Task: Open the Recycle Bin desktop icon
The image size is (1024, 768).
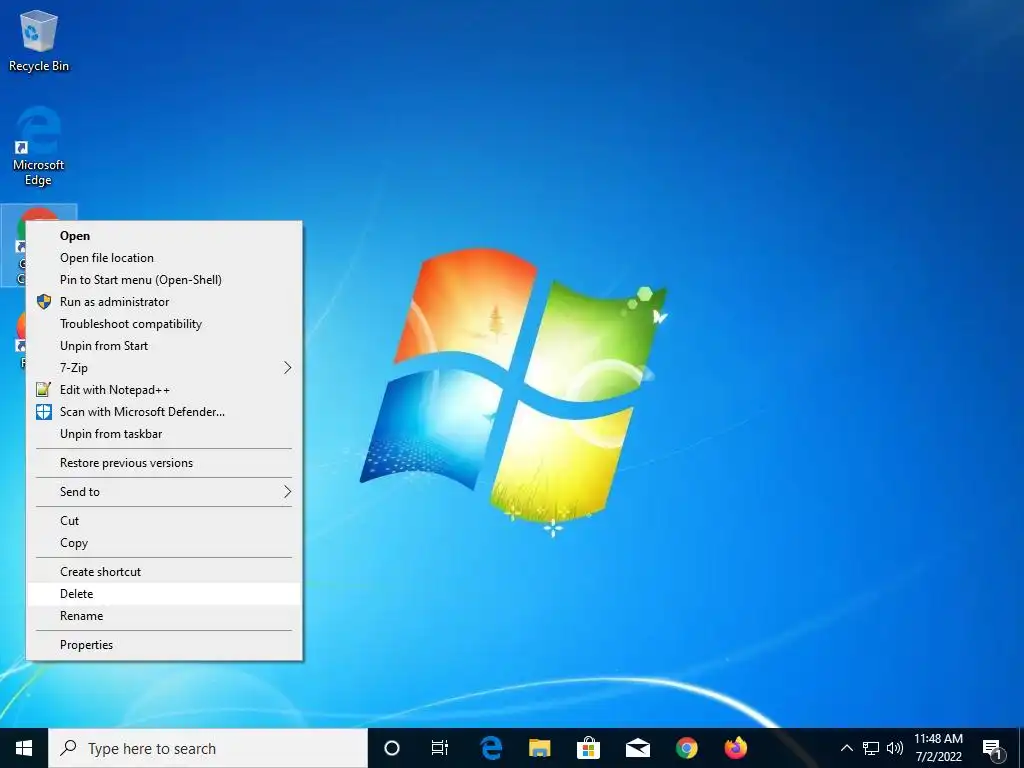Action: click(x=39, y=40)
